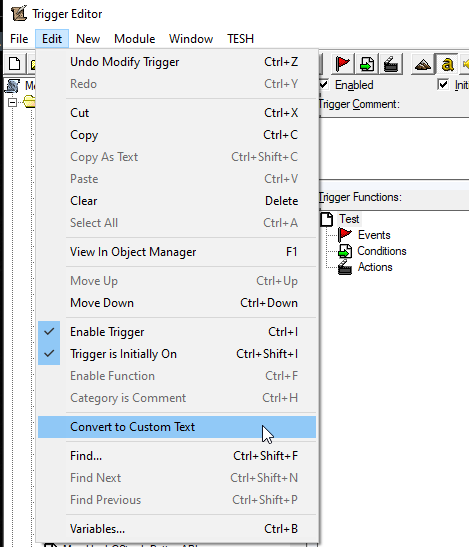This screenshot has height=547, width=469.
Task: Toggle the Enabled checkbox
Action: pos(323,84)
